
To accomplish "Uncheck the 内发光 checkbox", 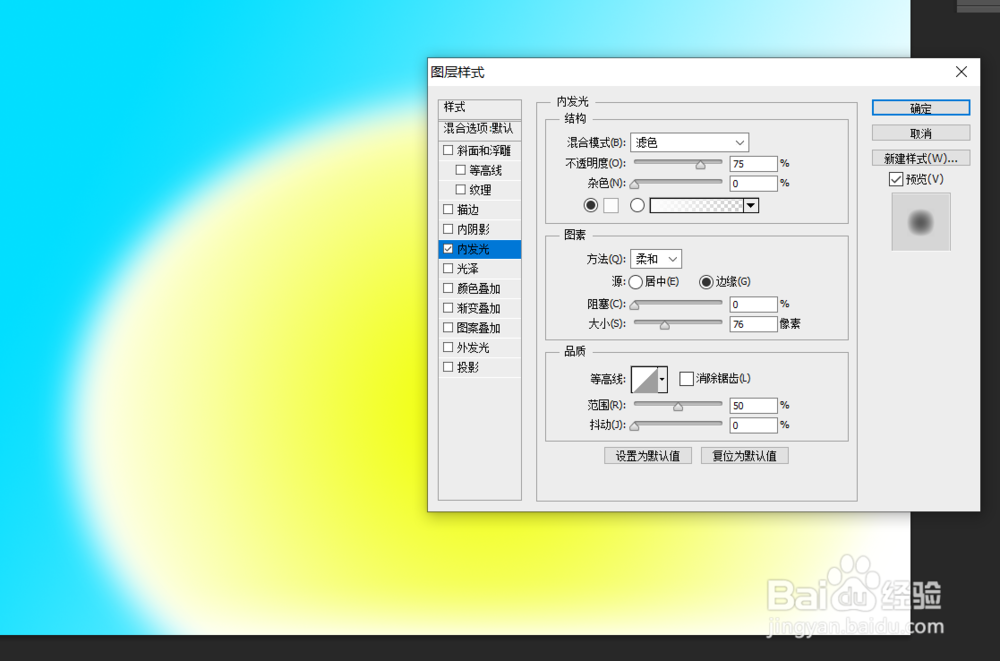I will pyautogui.click(x=448, y=249).
